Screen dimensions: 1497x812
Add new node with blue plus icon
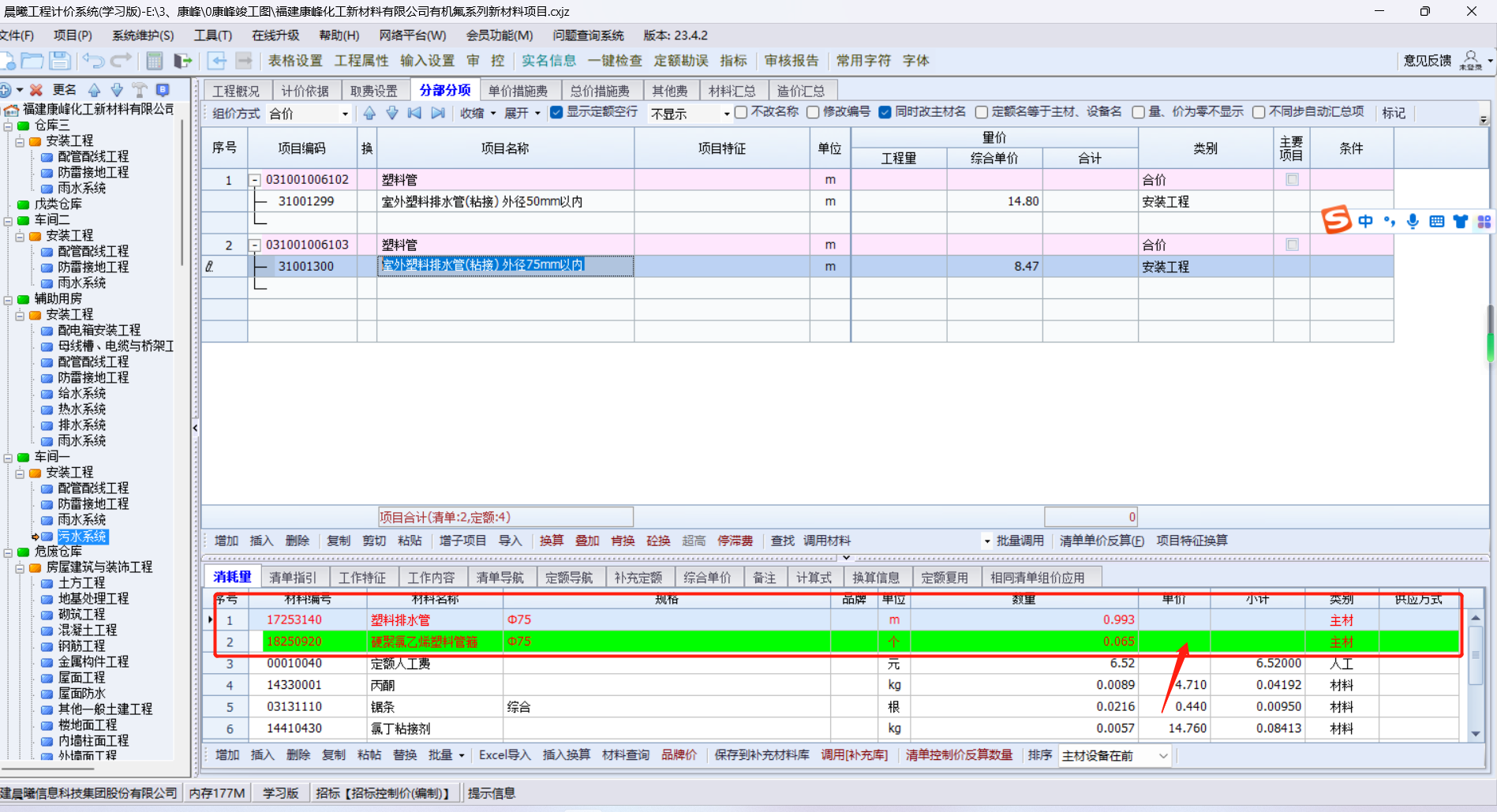click(6, 90)
